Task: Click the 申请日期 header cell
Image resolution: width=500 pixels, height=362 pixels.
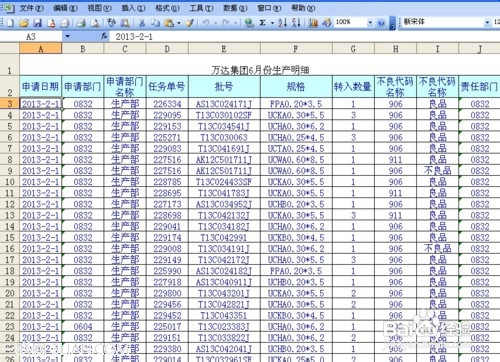Action: tap(41, 87)
